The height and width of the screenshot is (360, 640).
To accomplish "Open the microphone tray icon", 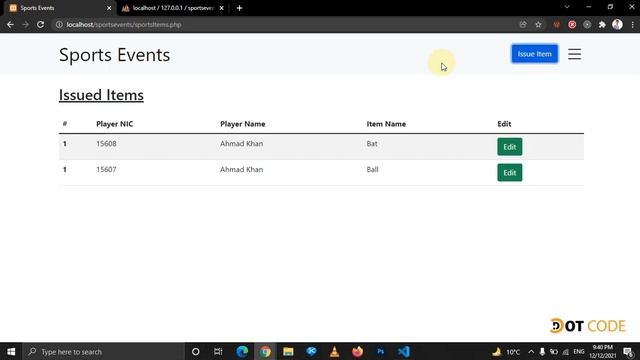I will pyautogui.click(x=542, y=352).
